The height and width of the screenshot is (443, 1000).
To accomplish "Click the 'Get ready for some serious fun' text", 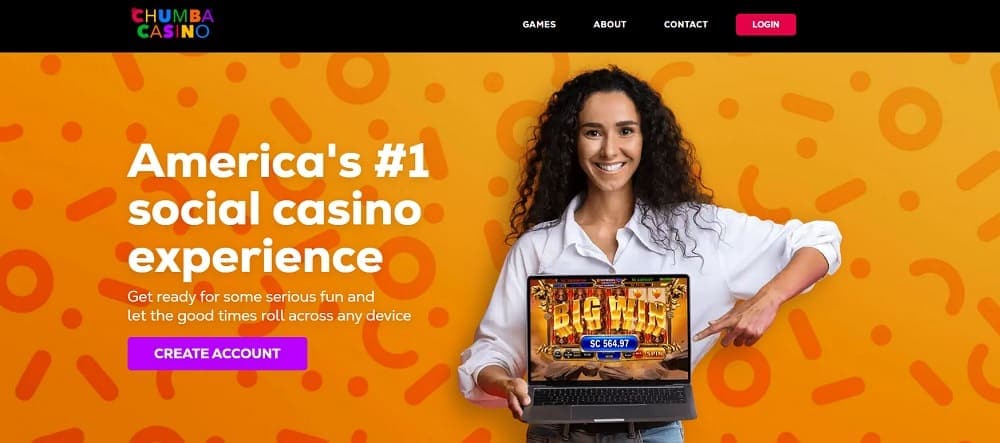I will point(251,297).
